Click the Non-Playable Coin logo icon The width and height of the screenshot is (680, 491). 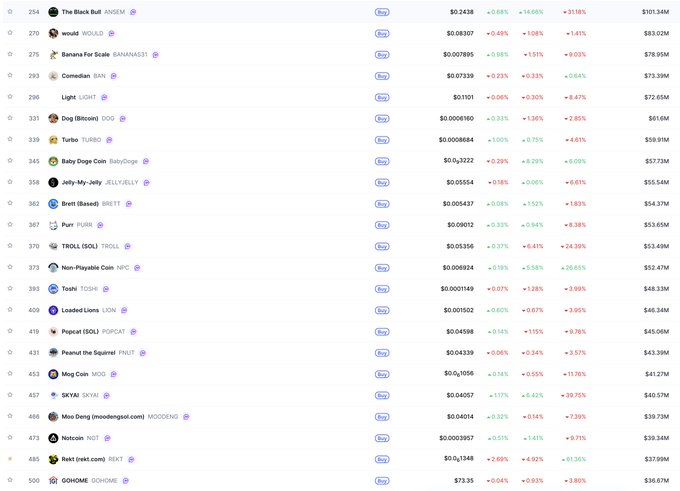click(53, 268)
